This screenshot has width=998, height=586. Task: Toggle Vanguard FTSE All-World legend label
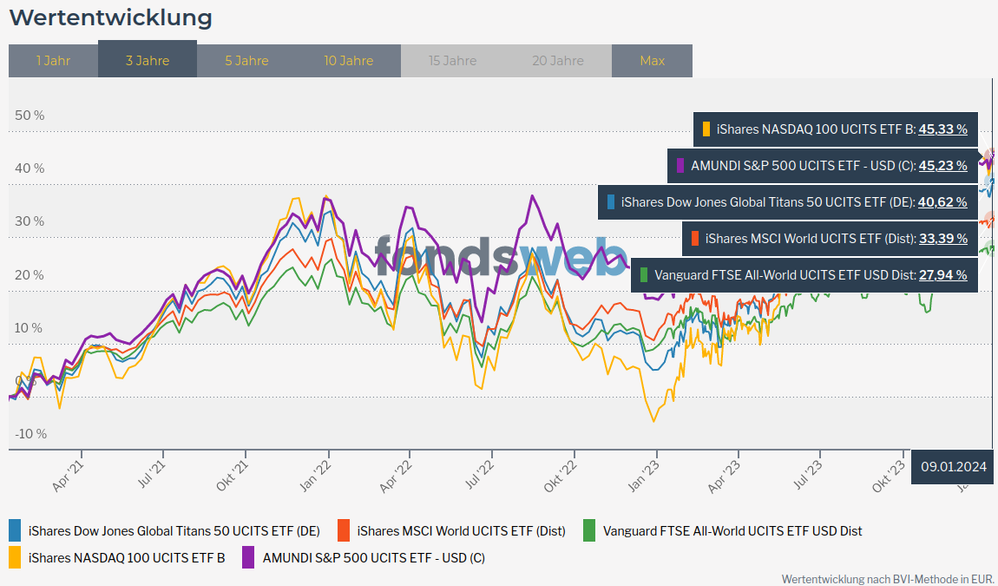[x=732, y=531]
